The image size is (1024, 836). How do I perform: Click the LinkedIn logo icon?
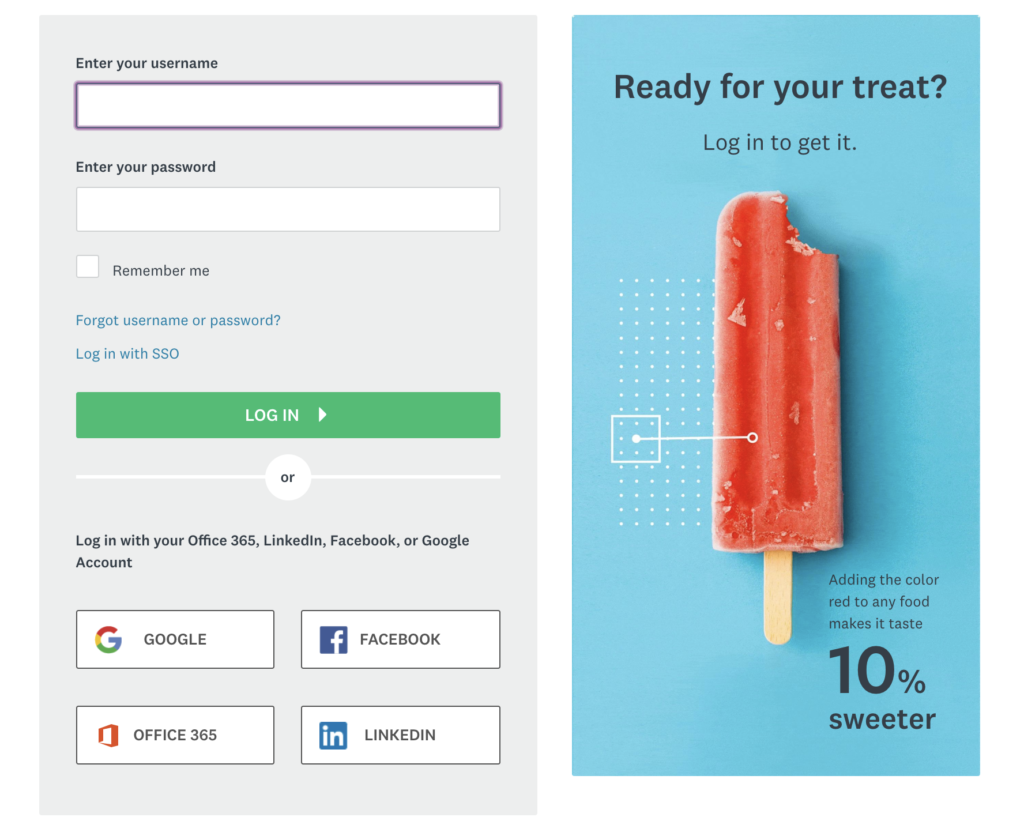pyautogui.click(x=332, y=735)
